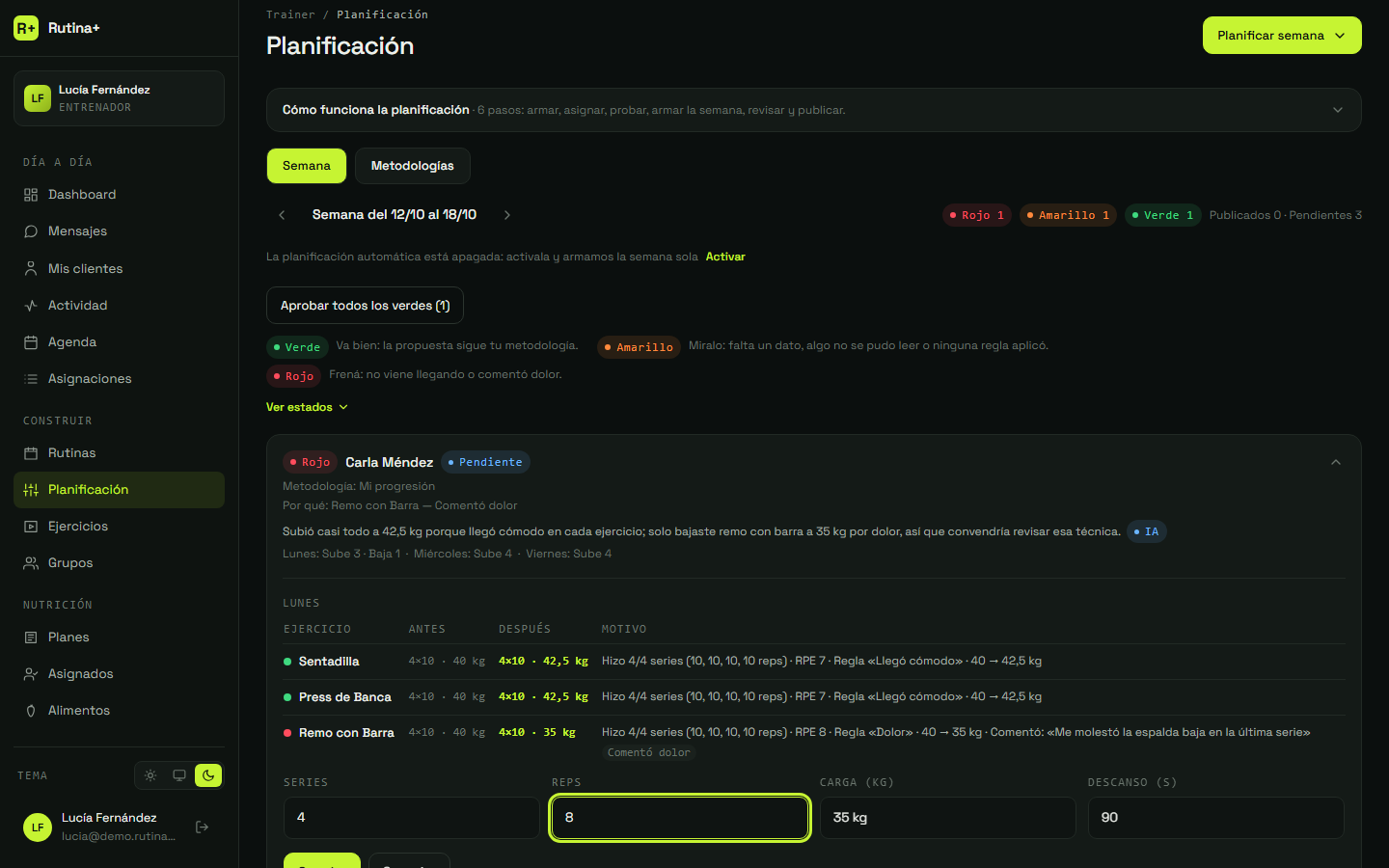Filter by the Amarillo 1 status chip
1389x868 pixels.
1068,215
